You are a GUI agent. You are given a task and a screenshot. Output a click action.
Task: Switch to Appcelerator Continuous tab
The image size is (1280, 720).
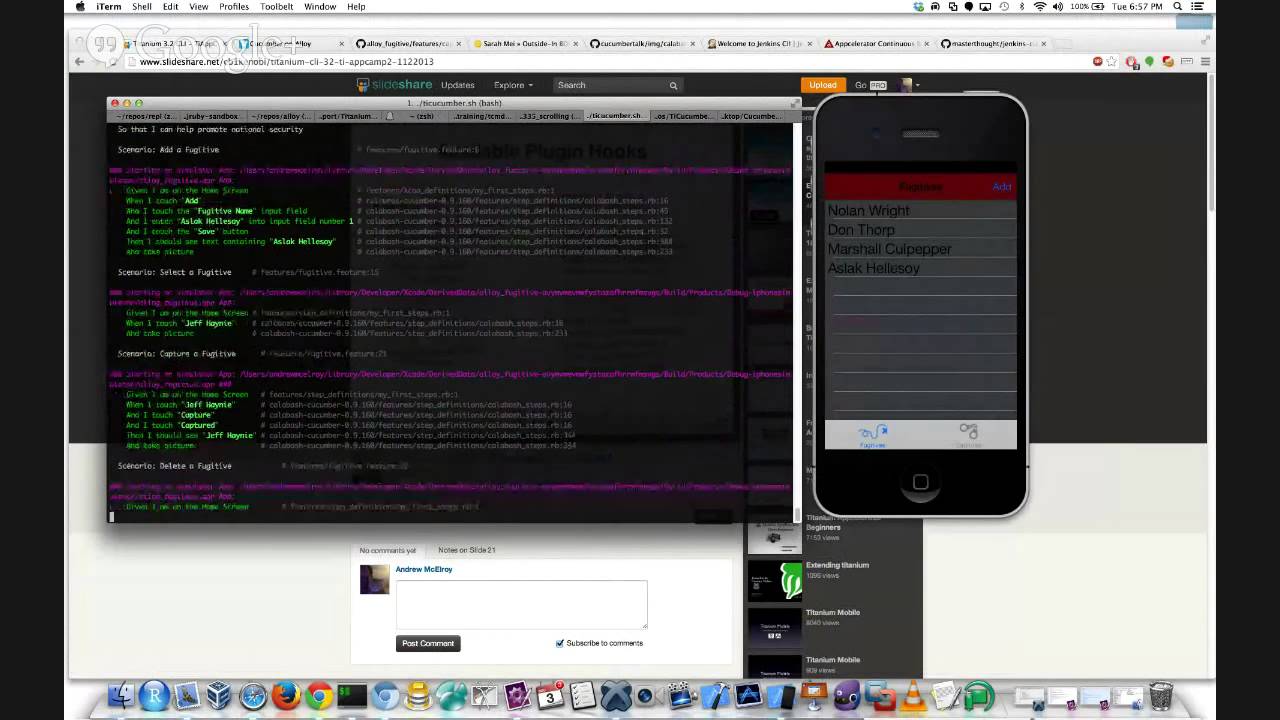coord(876,44)
